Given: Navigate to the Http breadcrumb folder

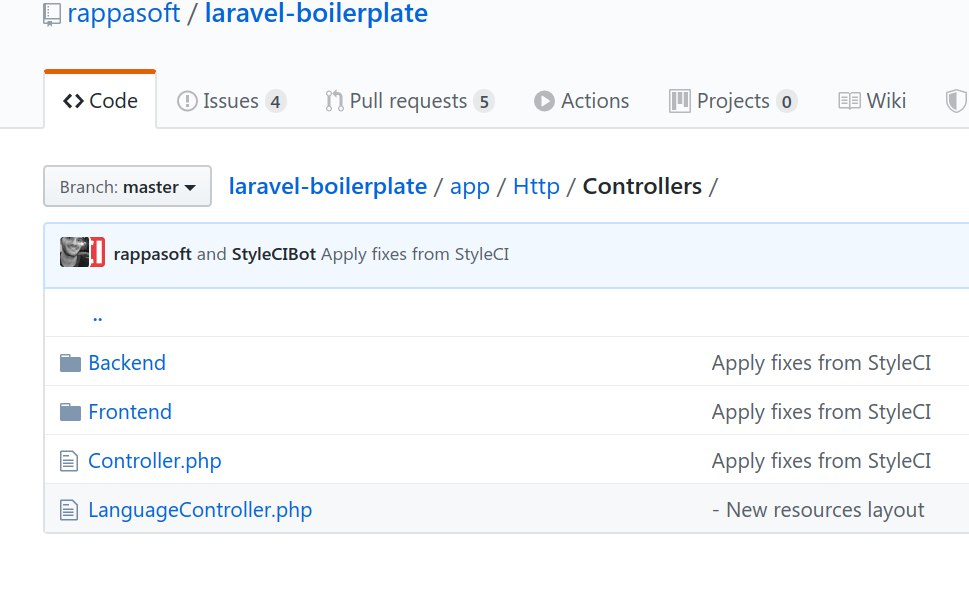Looking at the screenshot, I should click(536, 186).
